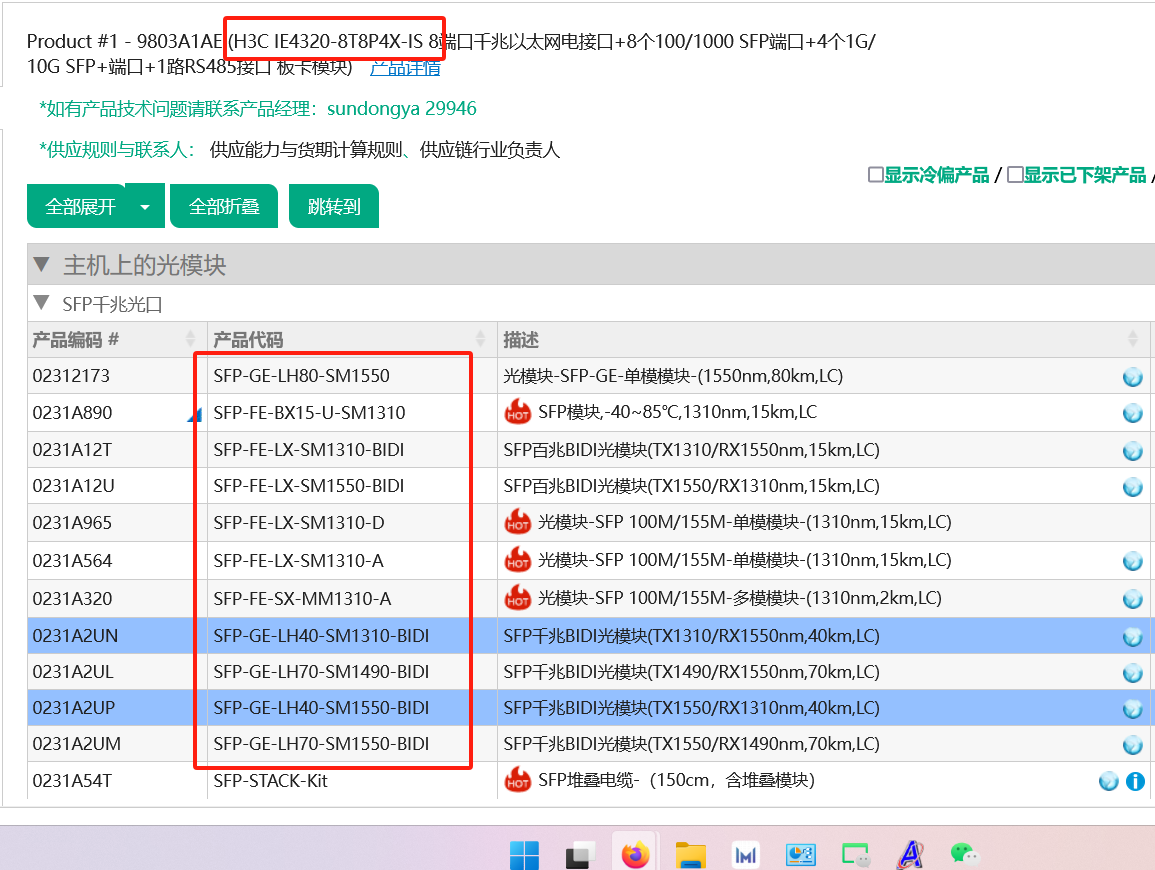Click HOT flame icon in SFP-FE-LX-SM1310-A row
This screenshot has height=870, width=1155.
point(518,560)
